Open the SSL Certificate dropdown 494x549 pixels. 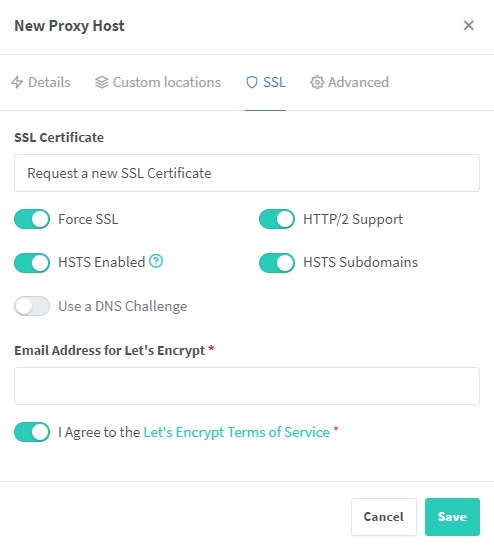(x=247, y=173)
